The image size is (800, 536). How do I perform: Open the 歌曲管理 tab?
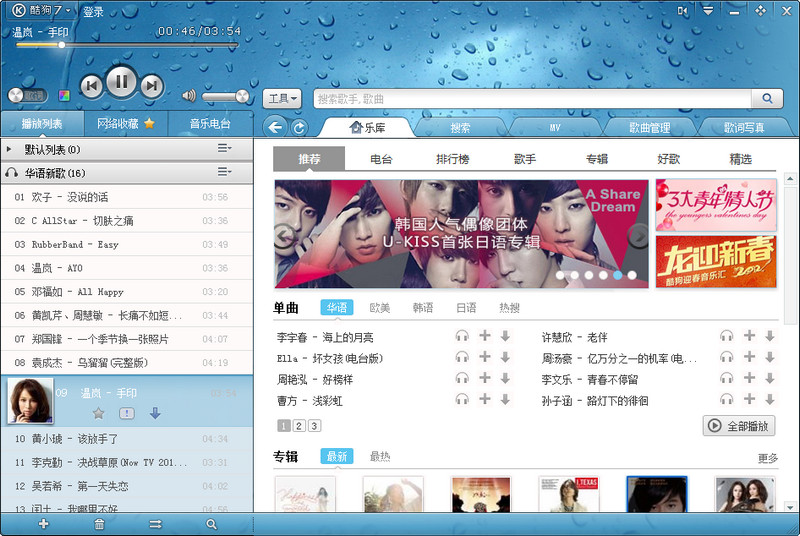coord(649,128)
